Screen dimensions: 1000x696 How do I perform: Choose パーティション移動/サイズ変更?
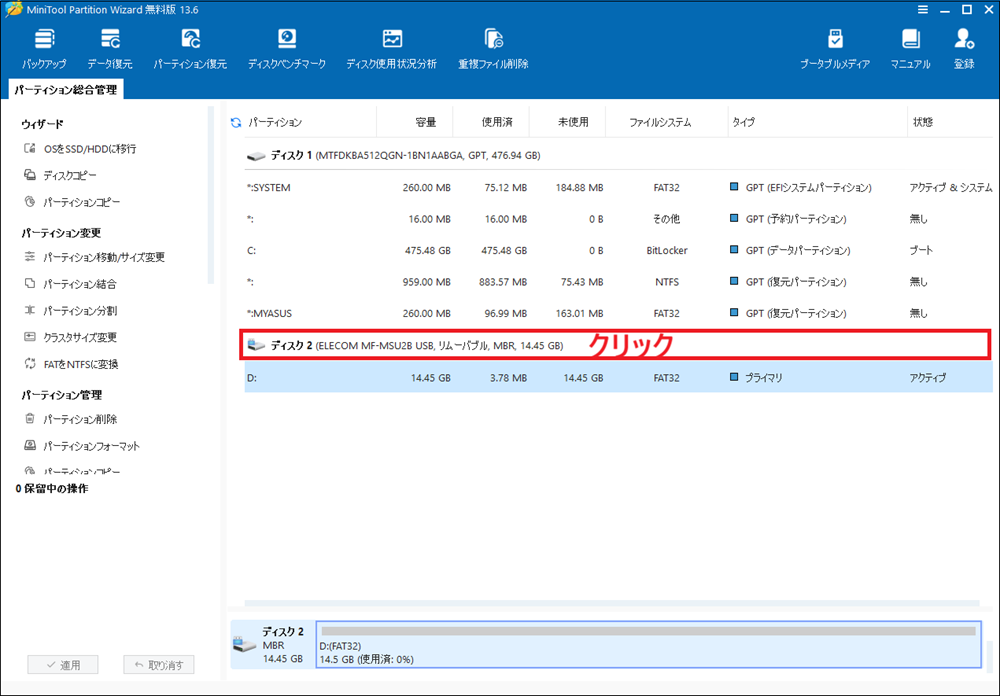(x=95, y=257)
